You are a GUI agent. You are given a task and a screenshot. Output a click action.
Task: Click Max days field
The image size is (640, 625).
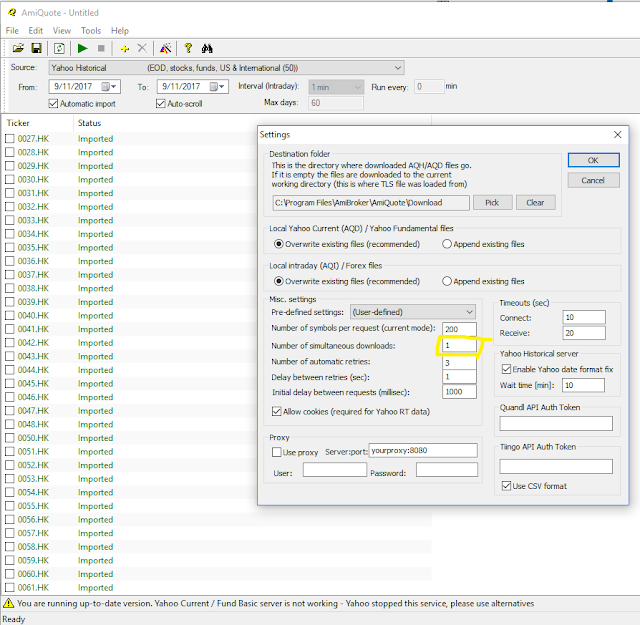pyautogui.click(x=336, y=103)
